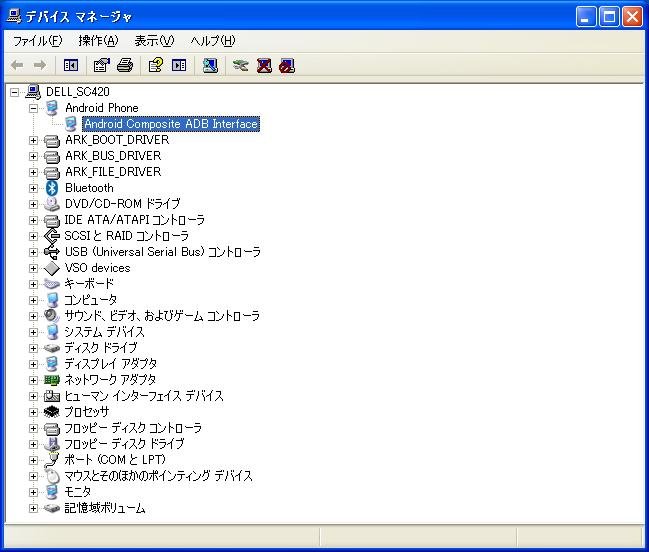Select the ARK_BOOT_DRIVER tree item
The width and height of the screenshot is (649, 552).
(x=116, y=140)
